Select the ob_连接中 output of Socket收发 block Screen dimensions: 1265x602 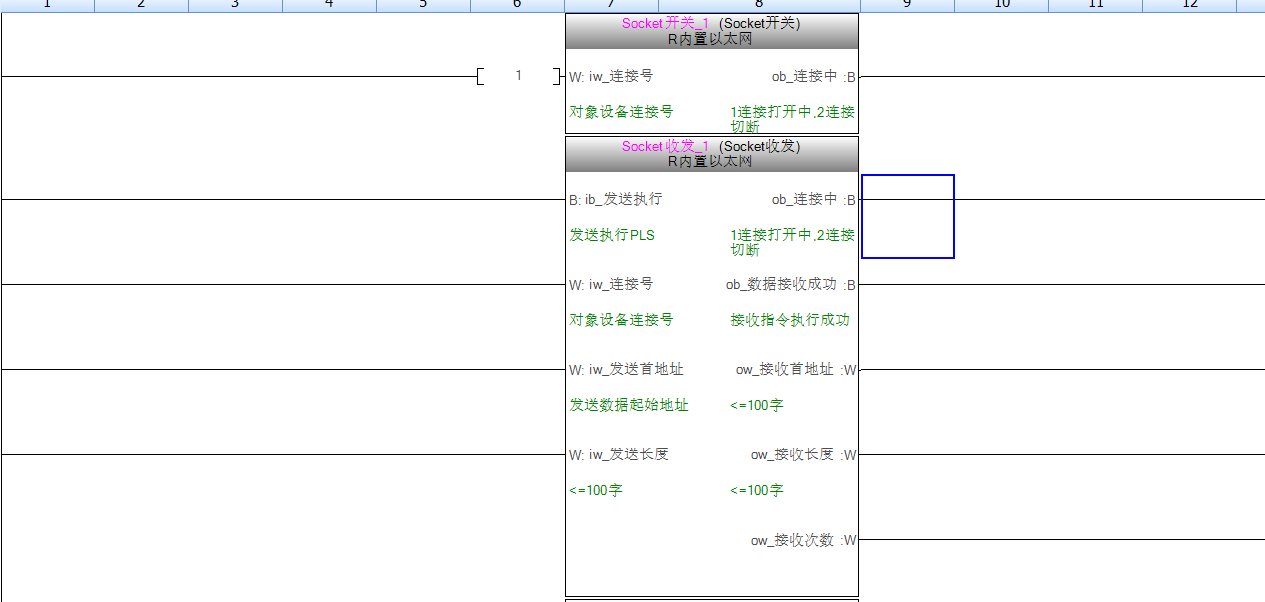pyautogui.click(x=812, y=200)
